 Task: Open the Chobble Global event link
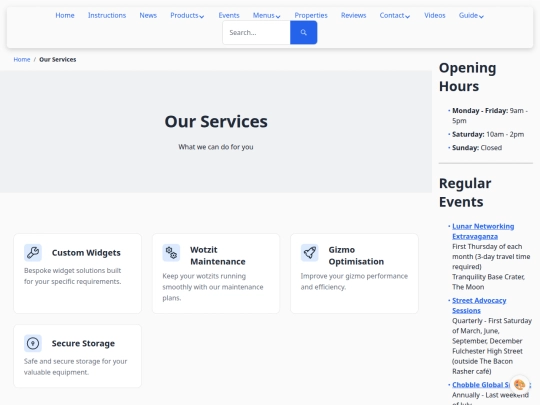click(481, 385)
